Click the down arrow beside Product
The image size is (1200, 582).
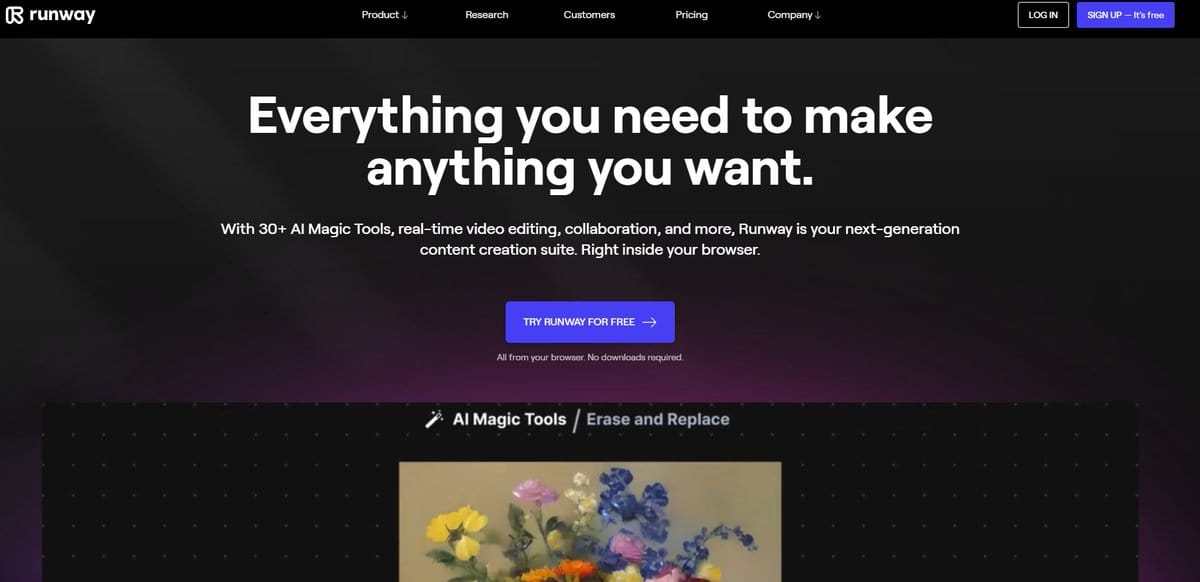(x=404, y=15)
